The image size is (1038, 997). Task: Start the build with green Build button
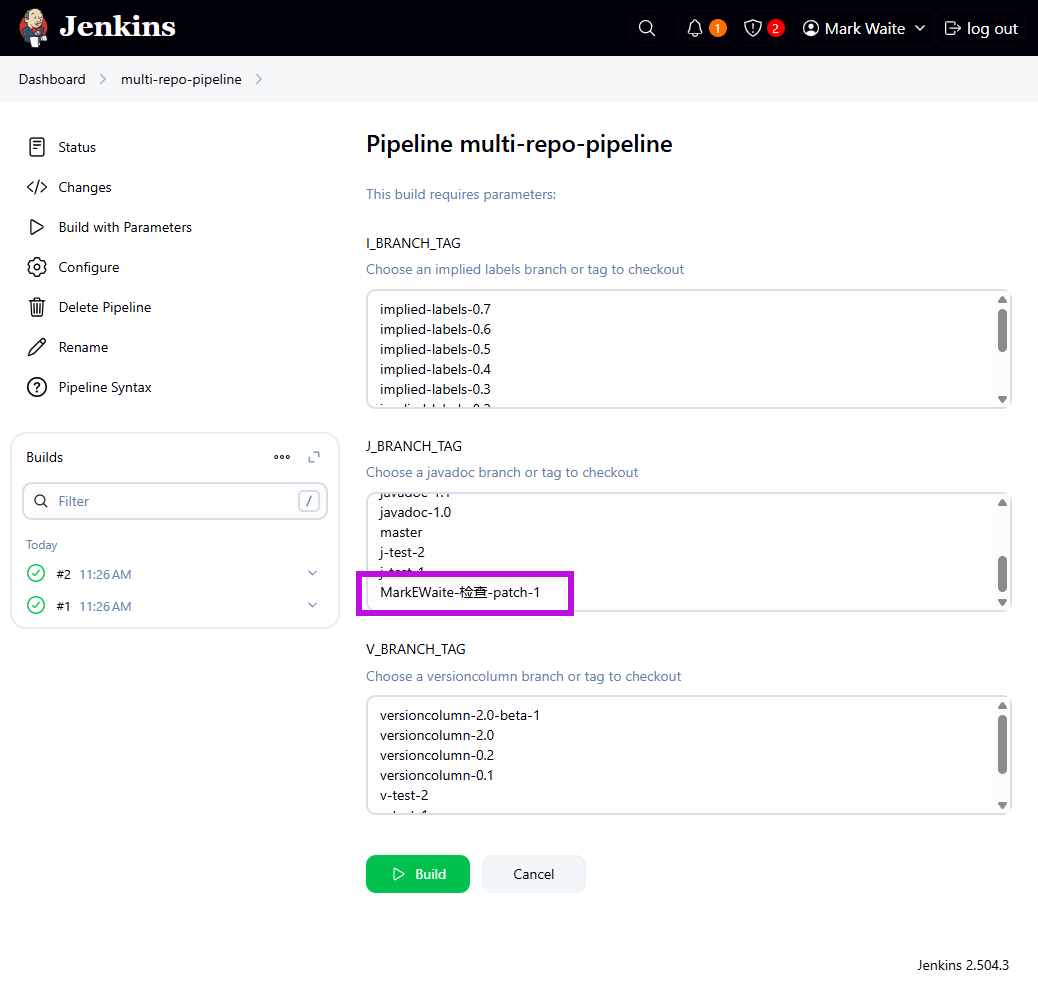(418, 874)
